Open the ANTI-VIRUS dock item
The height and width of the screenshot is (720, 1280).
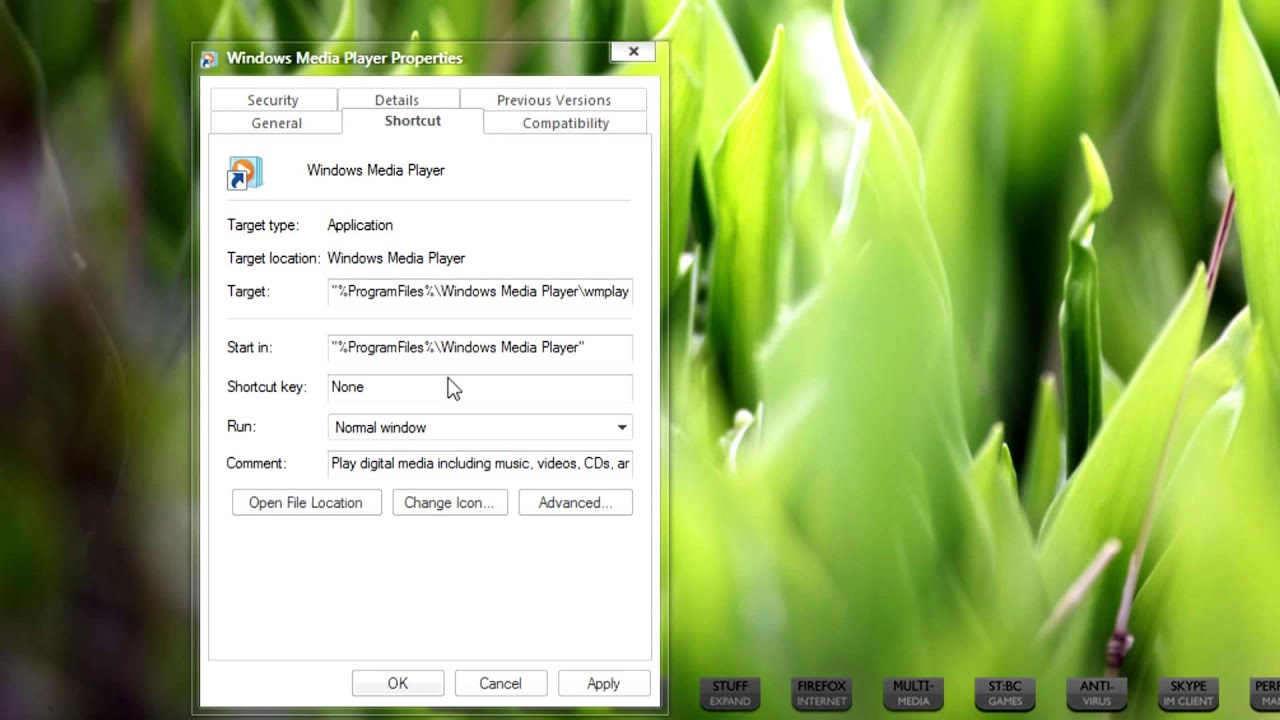click(x=1097, y=693)
